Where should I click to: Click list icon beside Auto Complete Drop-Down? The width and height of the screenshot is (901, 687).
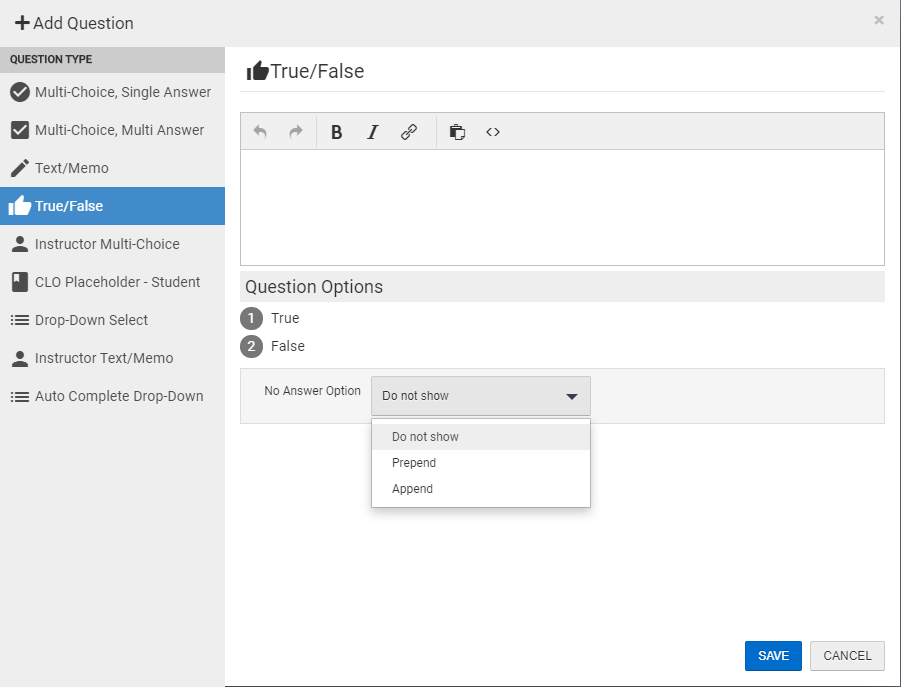[20, 396]
